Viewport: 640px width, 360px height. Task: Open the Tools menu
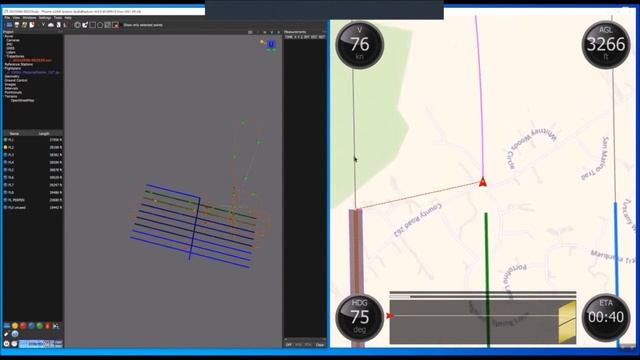point(58,18)
